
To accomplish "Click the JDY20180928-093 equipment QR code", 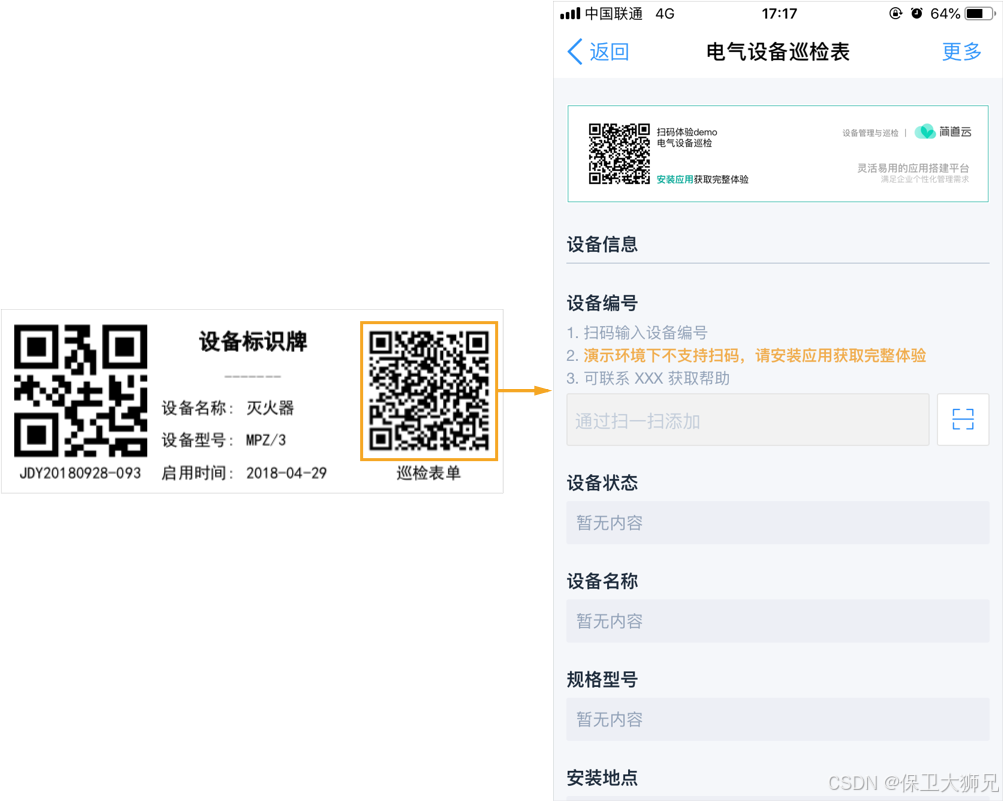I will point(81,390).
